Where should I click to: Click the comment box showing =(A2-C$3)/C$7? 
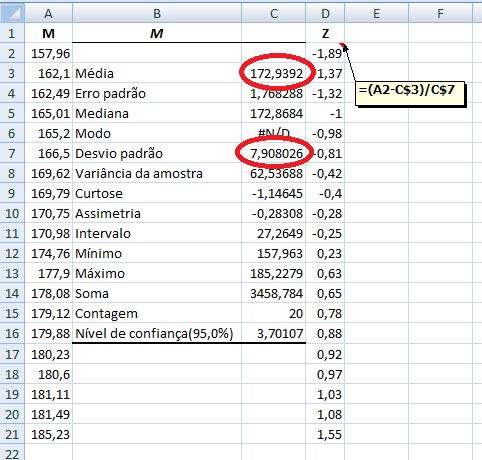click(x=410, y=93)
